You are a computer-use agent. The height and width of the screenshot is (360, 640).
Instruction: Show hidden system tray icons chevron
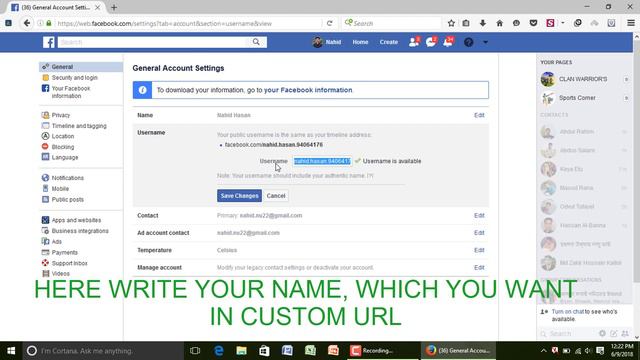point(544,351)
